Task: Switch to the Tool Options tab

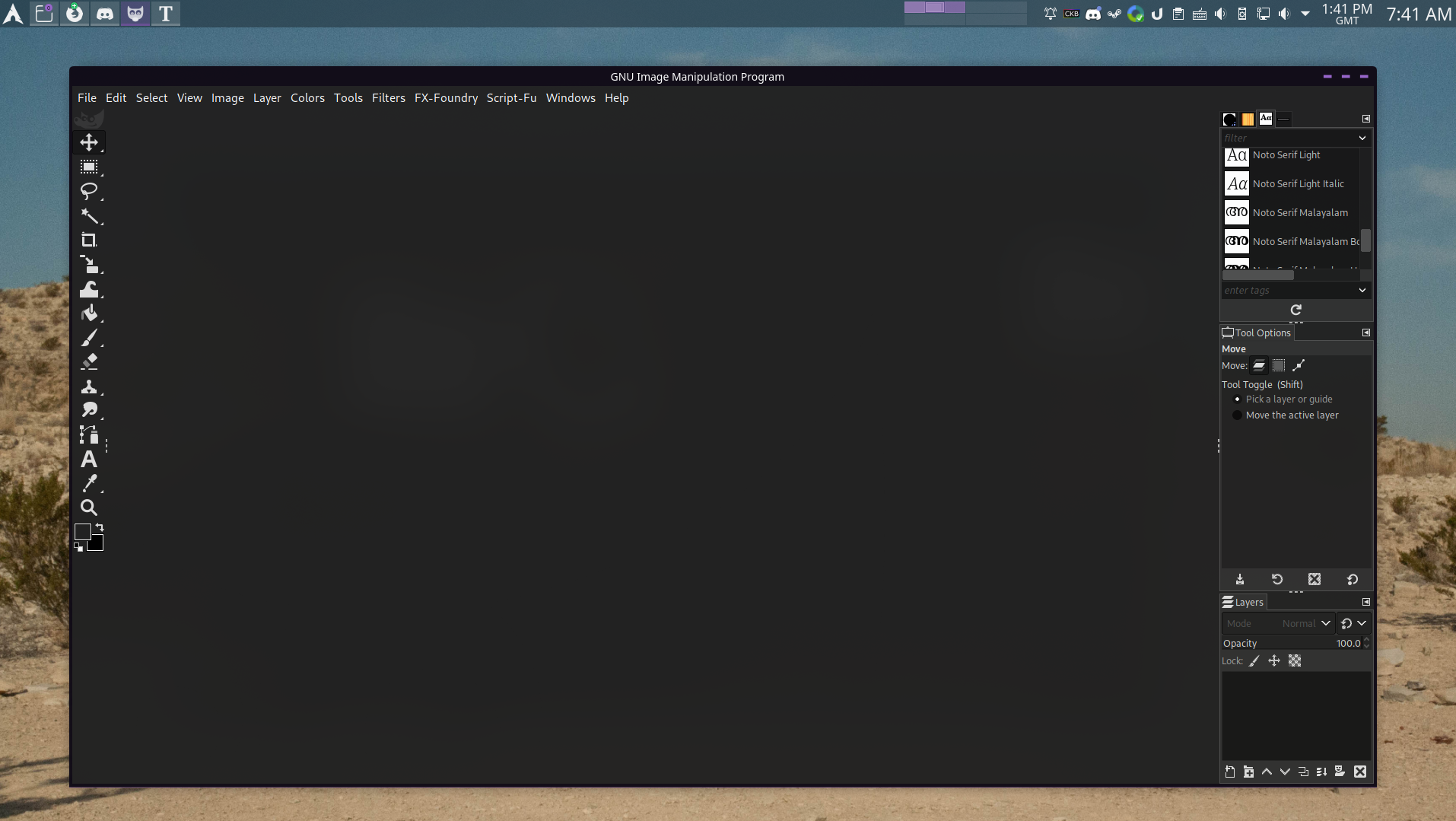Action: [1257, 333]
